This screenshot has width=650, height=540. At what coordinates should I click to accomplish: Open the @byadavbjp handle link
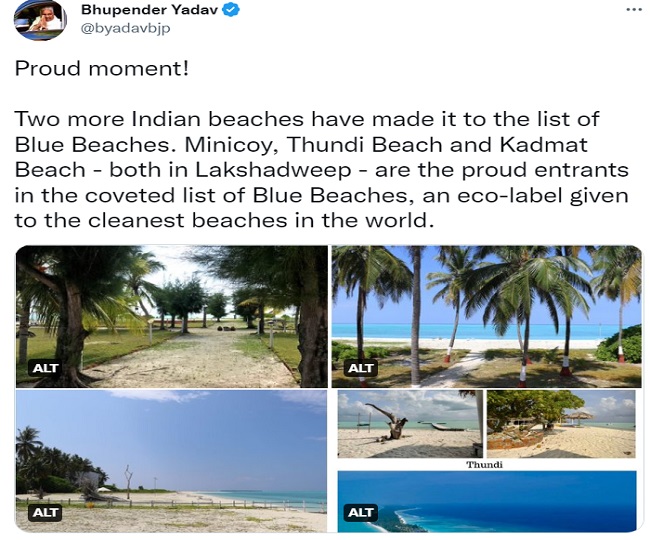(126, 28)
